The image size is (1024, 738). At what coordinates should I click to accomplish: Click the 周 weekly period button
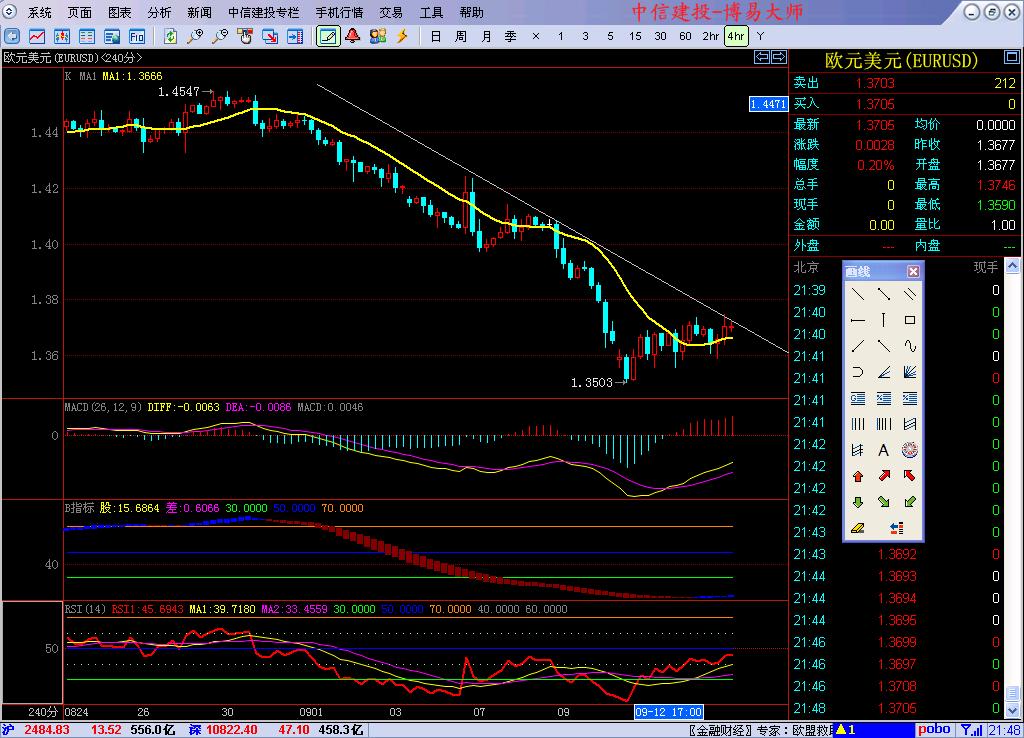[460, 36]
